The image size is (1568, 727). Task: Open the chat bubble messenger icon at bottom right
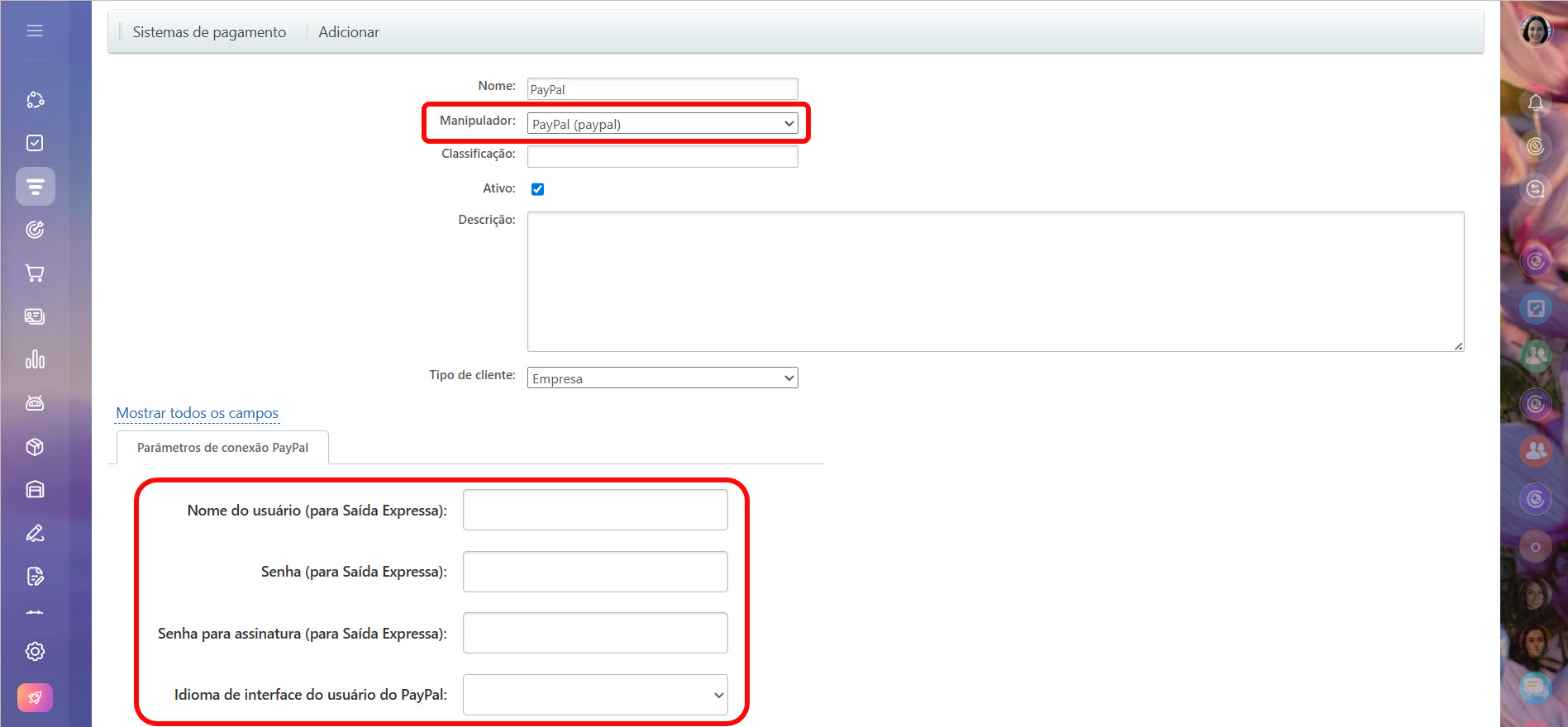coord(1536,687)
